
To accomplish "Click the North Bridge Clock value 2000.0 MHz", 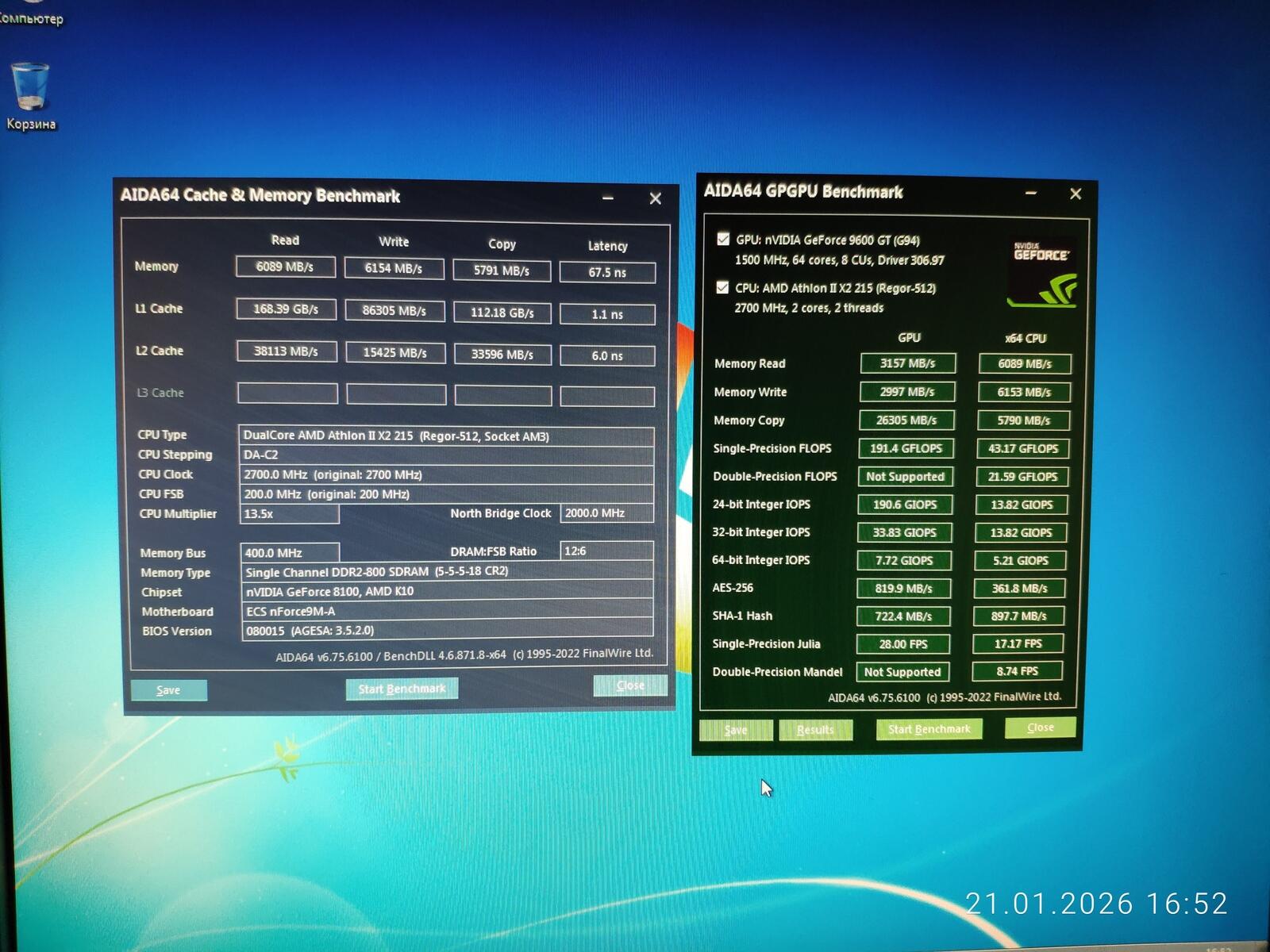I will click(607, 513).
